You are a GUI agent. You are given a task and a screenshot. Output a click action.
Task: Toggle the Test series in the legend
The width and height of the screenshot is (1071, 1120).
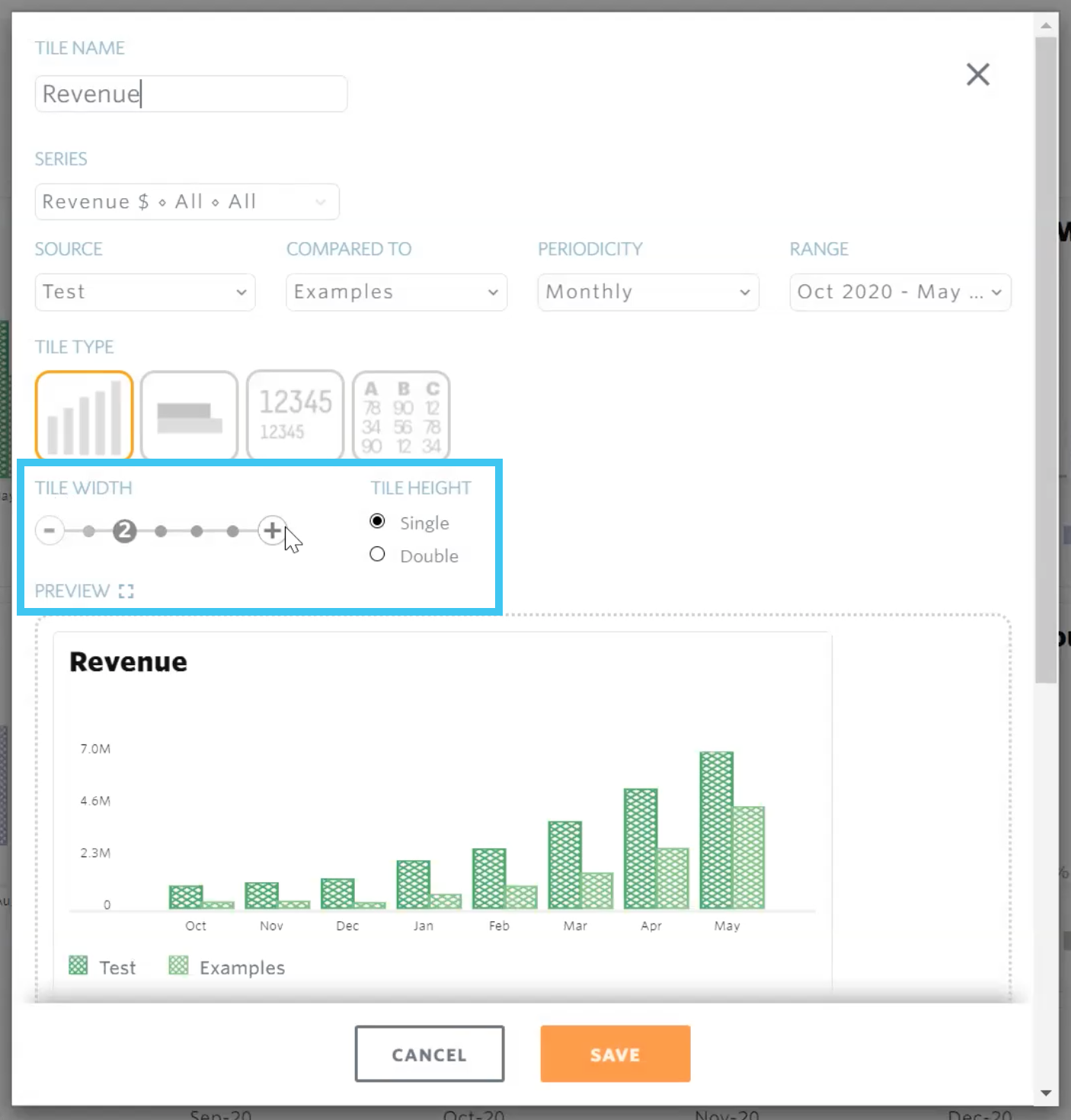102,967
